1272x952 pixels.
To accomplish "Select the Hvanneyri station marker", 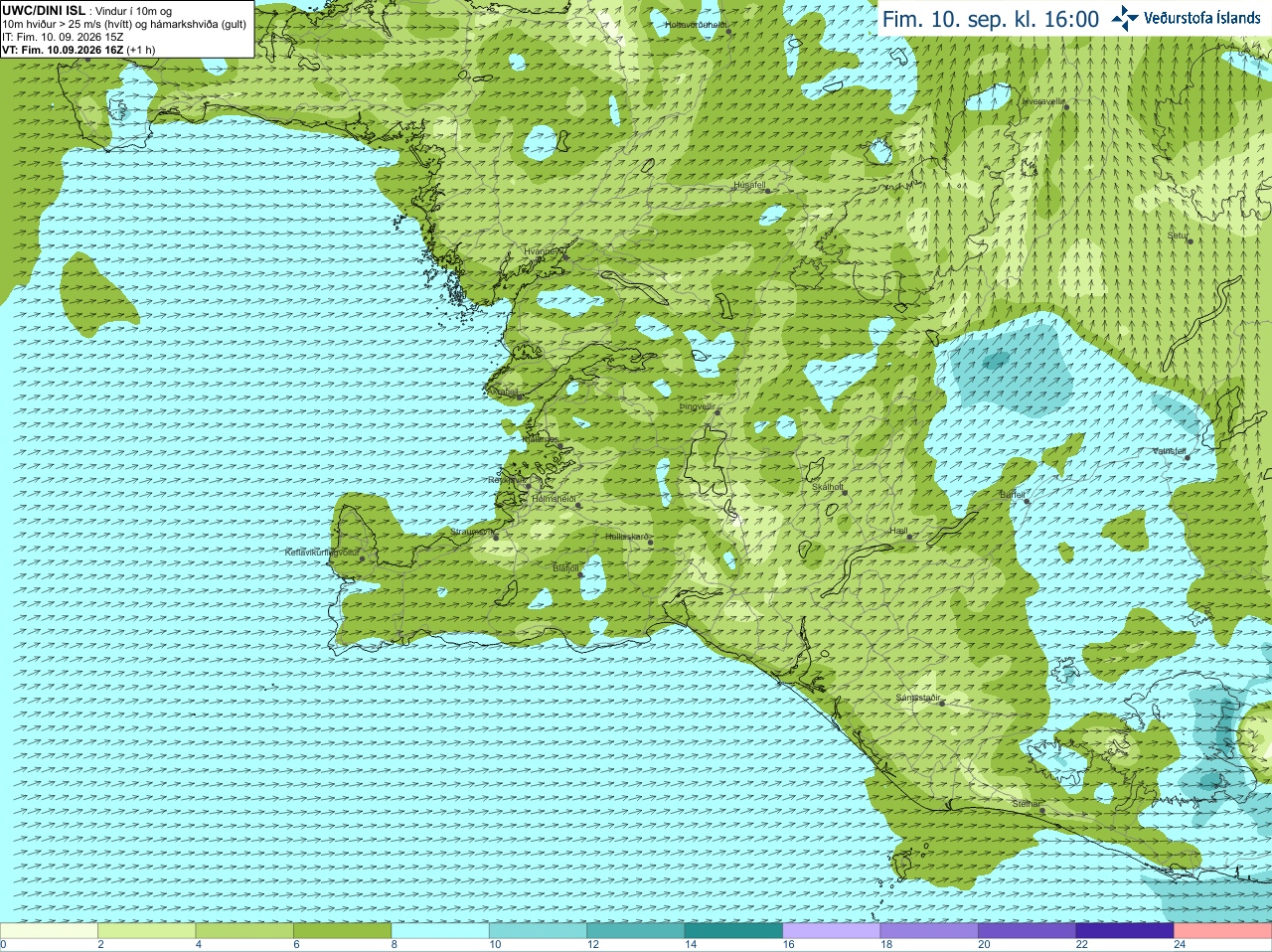I will pos(565,257).
